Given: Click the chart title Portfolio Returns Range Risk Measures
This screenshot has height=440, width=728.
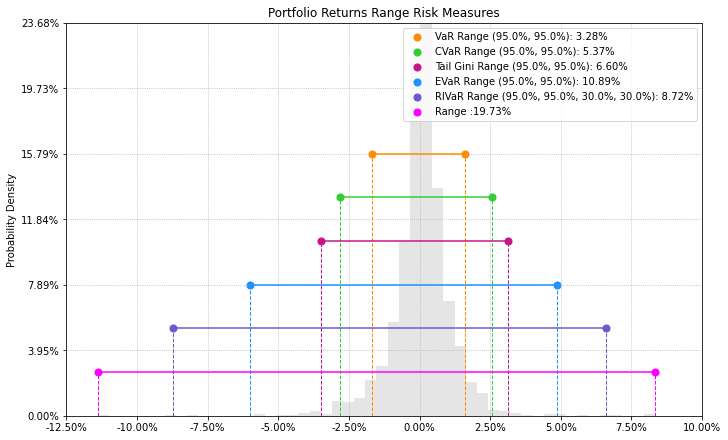Looking at the screenshot, I should click(384, 13).
